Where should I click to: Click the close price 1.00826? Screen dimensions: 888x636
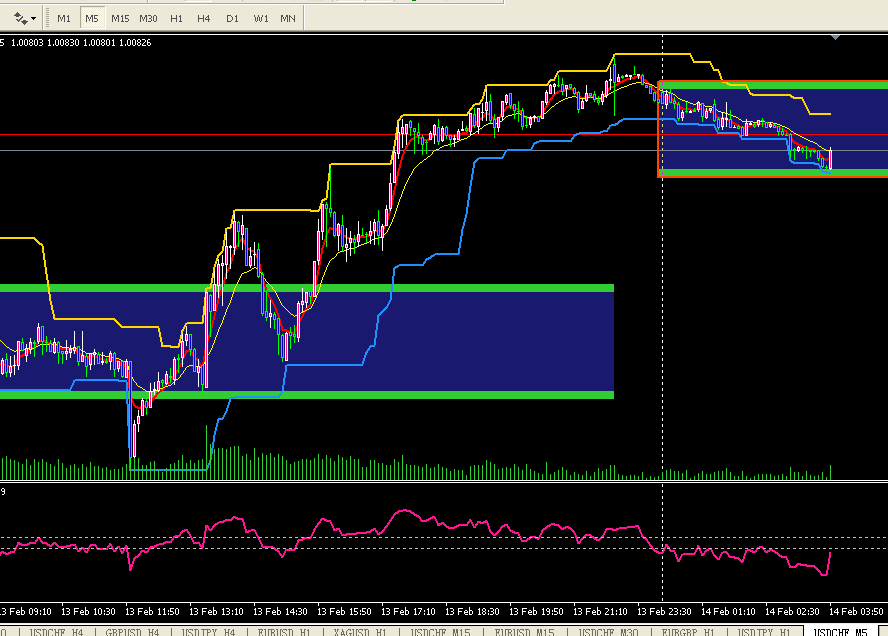[135, 42]
